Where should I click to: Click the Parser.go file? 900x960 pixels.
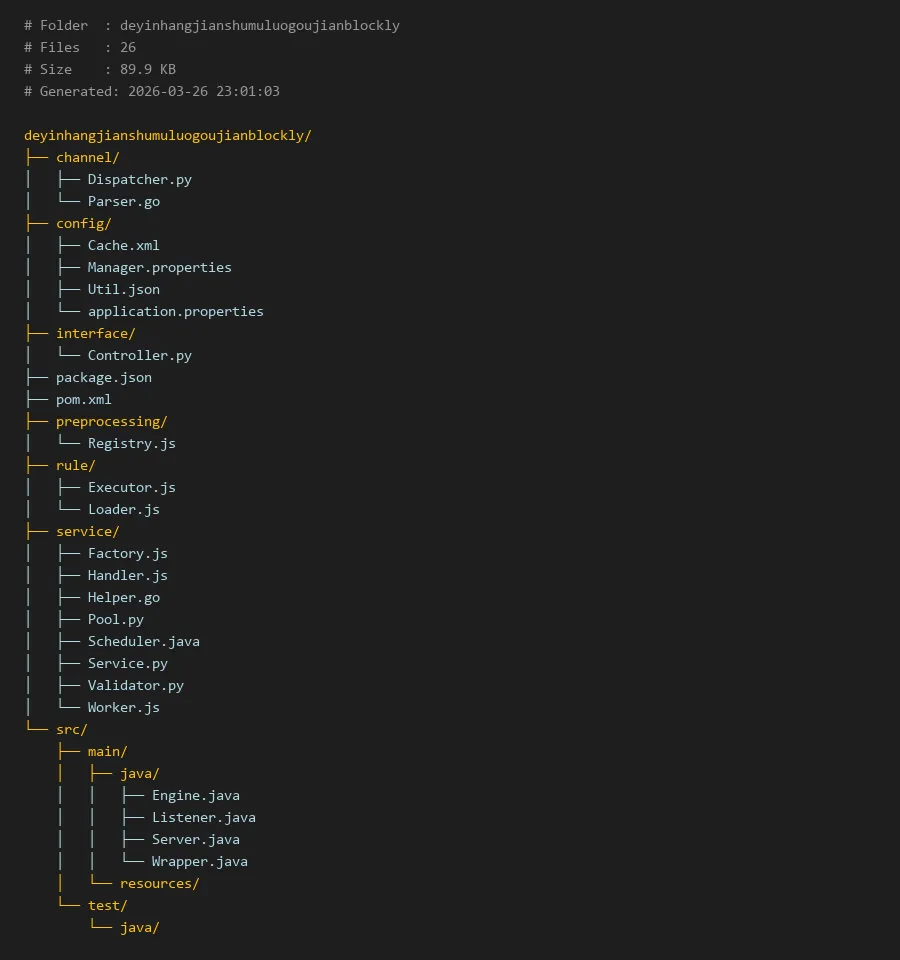[x=123, y=201]
